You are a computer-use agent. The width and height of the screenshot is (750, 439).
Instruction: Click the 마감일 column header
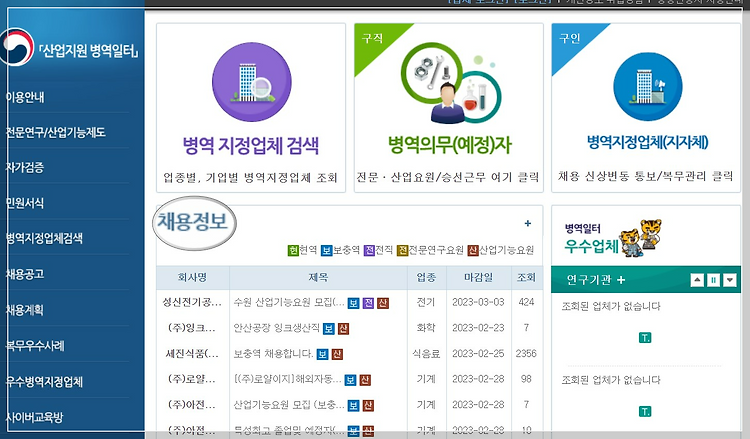tap(478, 277)
